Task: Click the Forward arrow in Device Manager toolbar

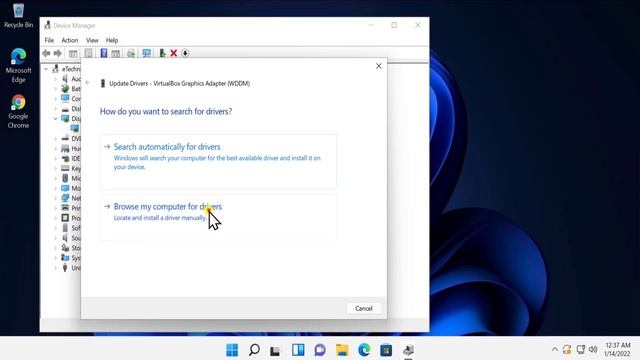Action: tap(58, 53)
